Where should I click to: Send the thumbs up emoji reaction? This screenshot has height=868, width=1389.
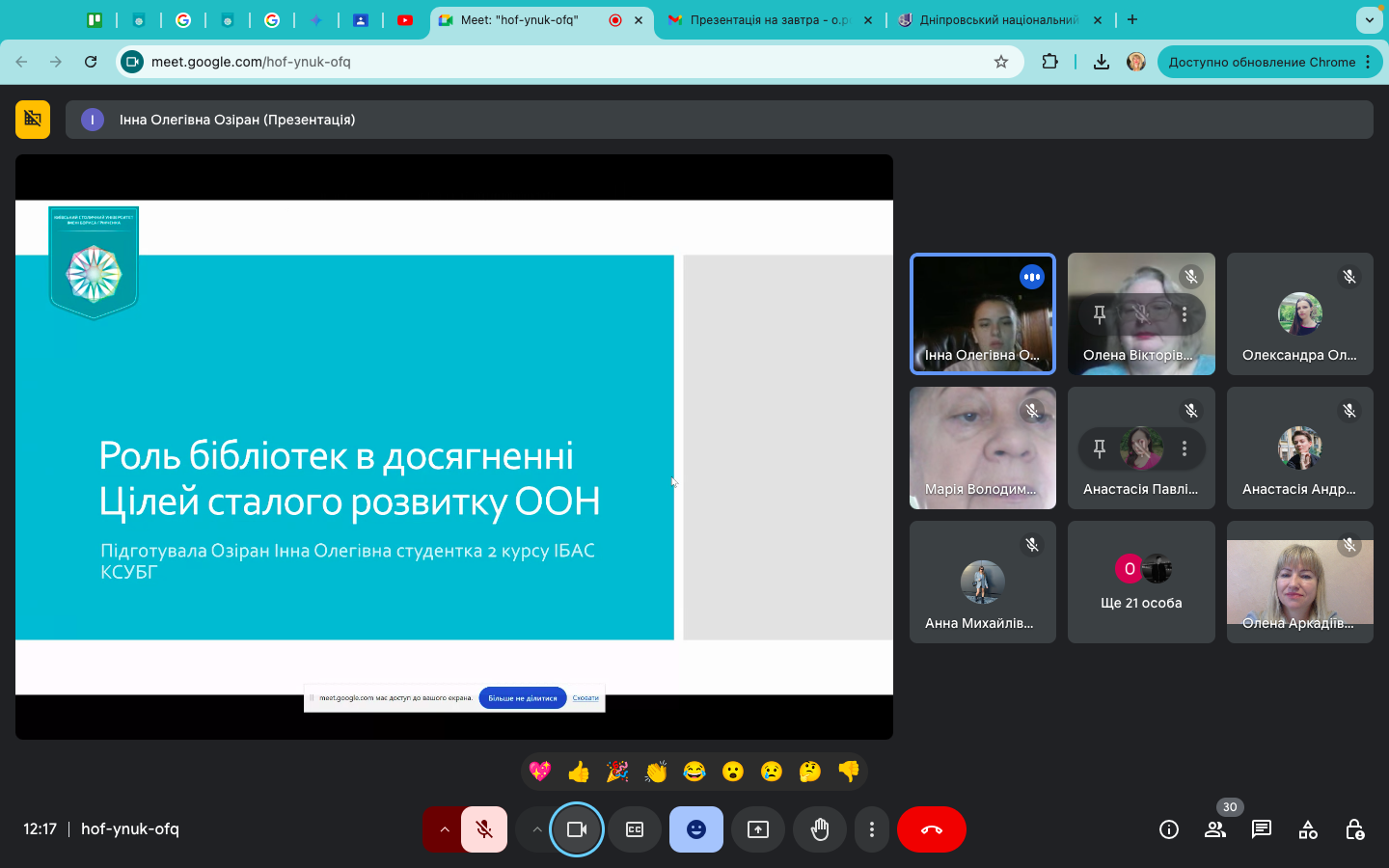[x=579, y=772]
